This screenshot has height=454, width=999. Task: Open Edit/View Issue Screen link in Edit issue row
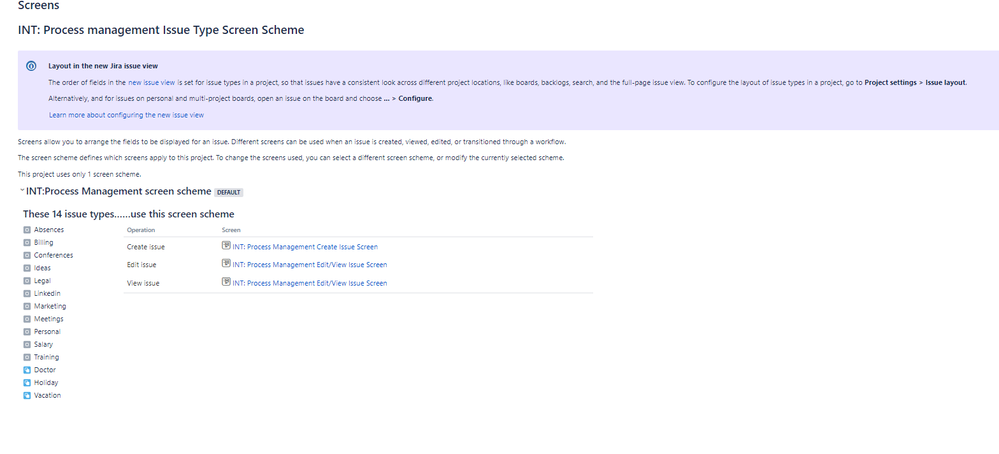(310, 265)
